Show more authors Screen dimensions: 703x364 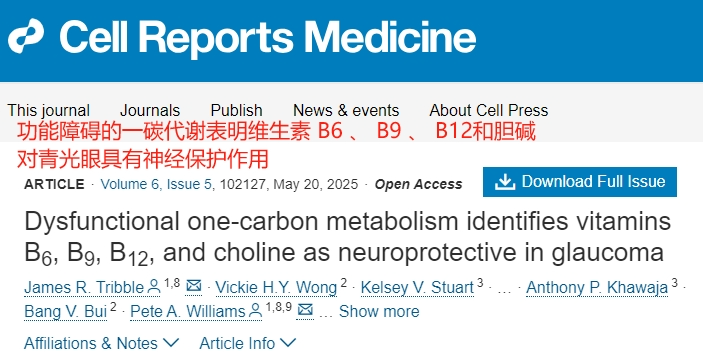[379, 311]
